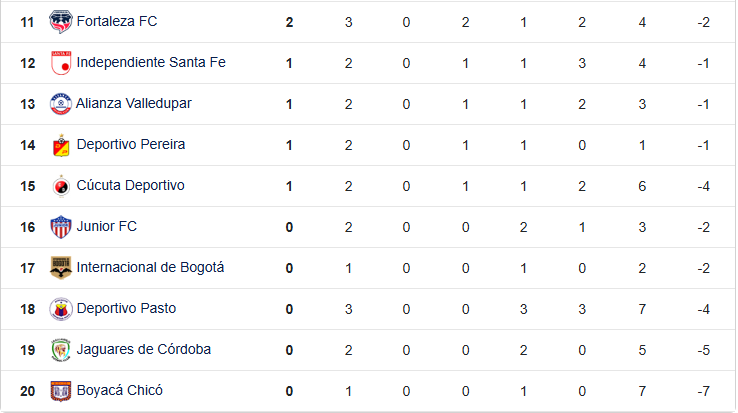The width and height of the screenshot is (738, 413).
Task: Click the Cúcuta Deportivo crest icon
Action: [61, 186]
